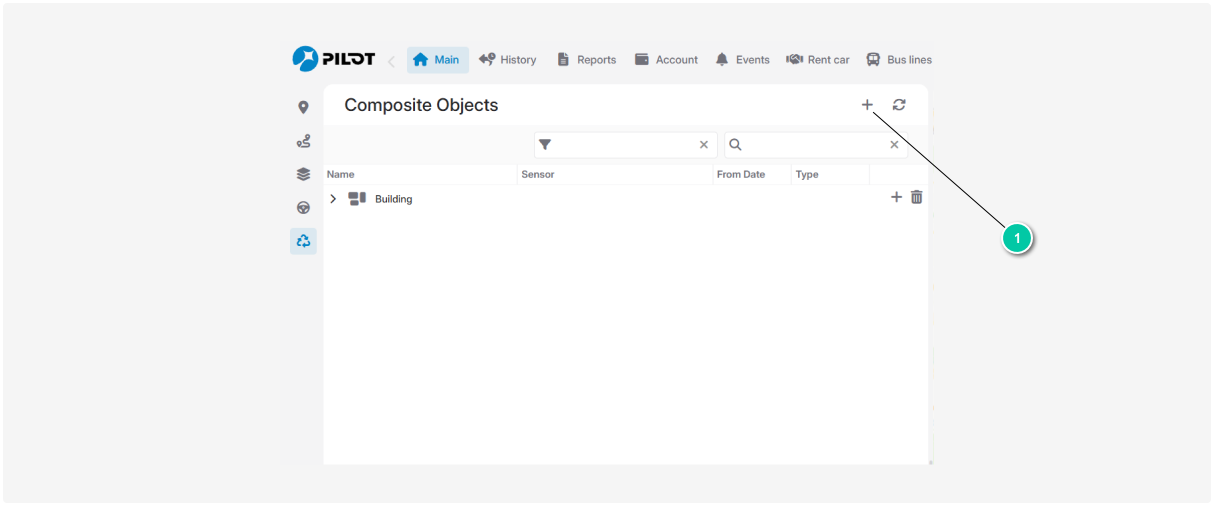Image resolution: width=1214 pixels, height=506 pixels.
Task: Click the PILOT logo
Action: [333, 59]
